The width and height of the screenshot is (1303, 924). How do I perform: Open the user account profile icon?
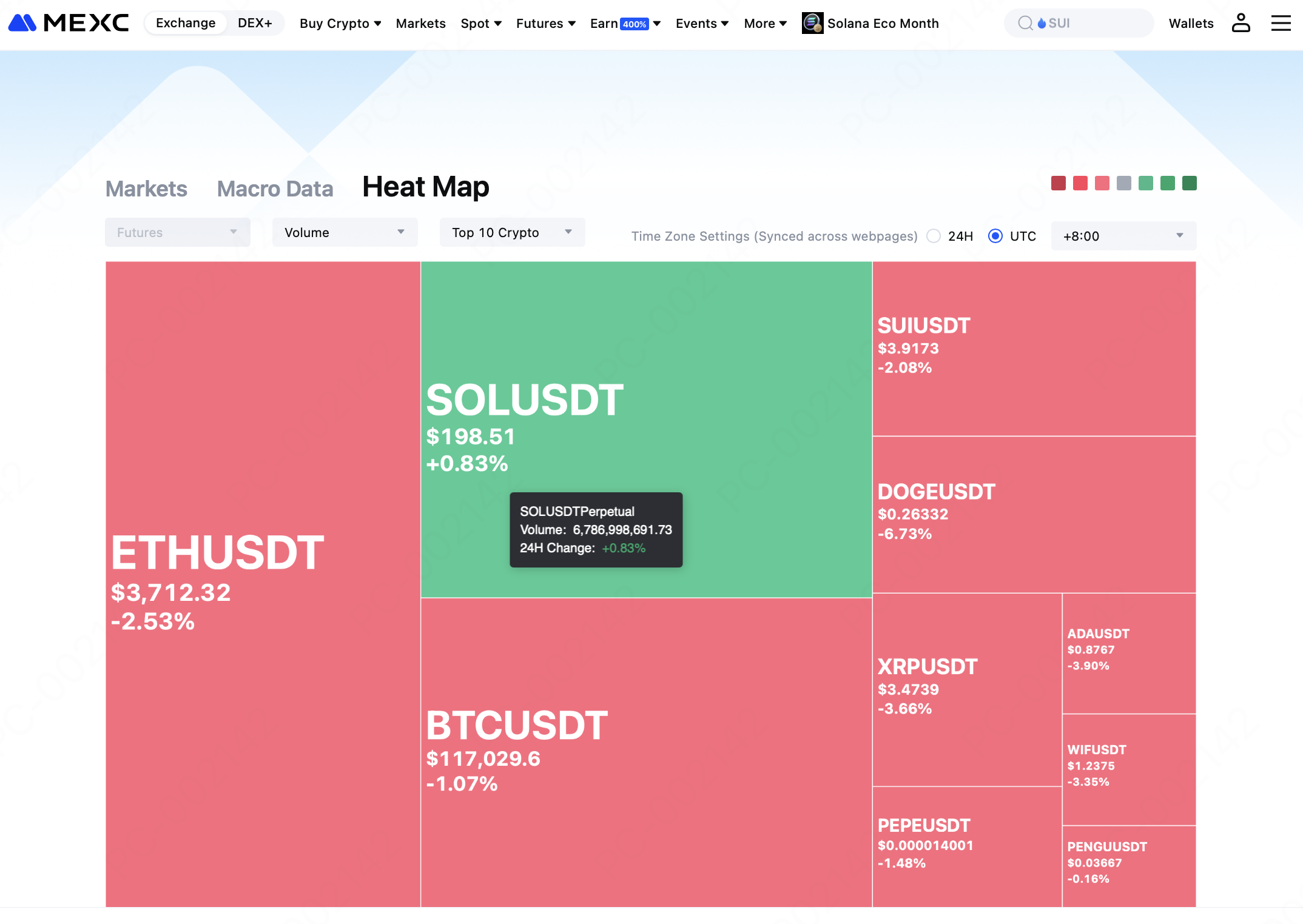(x=1241, y=23)
